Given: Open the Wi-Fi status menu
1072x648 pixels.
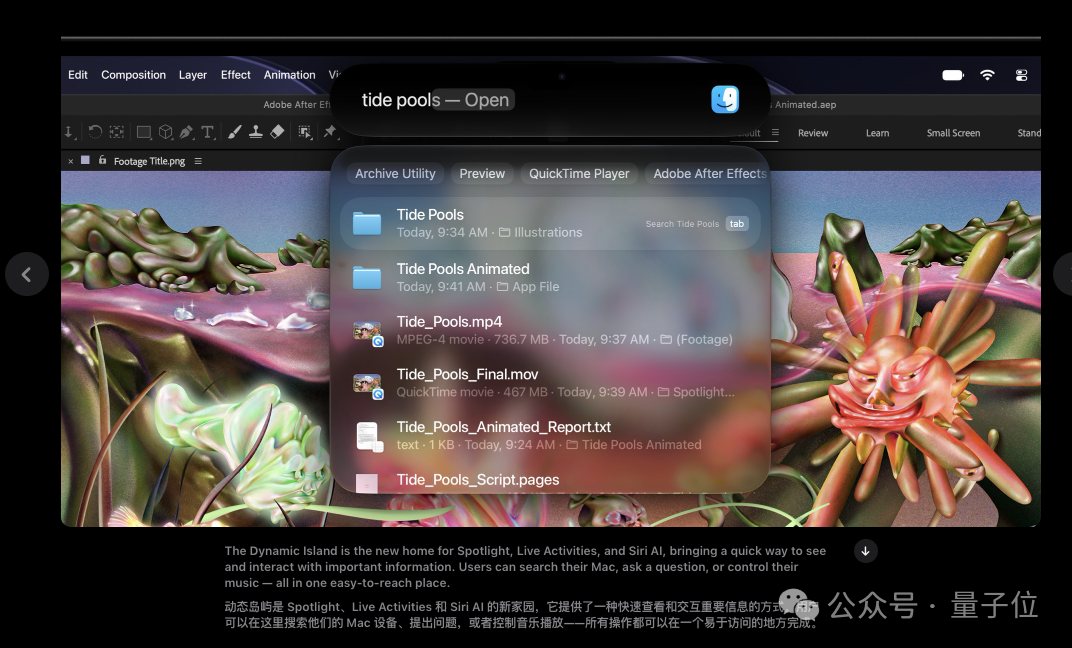Looking at the screenshot, I should click(987, 75).
